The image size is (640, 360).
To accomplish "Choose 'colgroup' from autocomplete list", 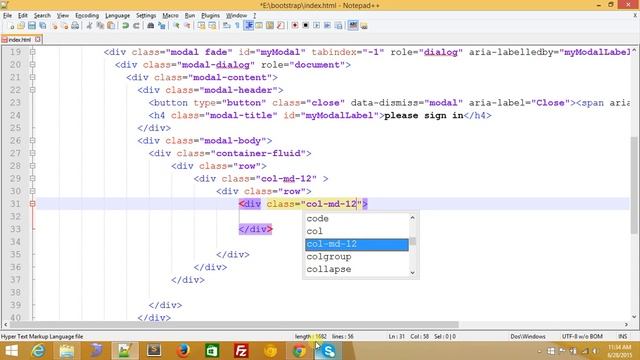I will tap(357, 257).
